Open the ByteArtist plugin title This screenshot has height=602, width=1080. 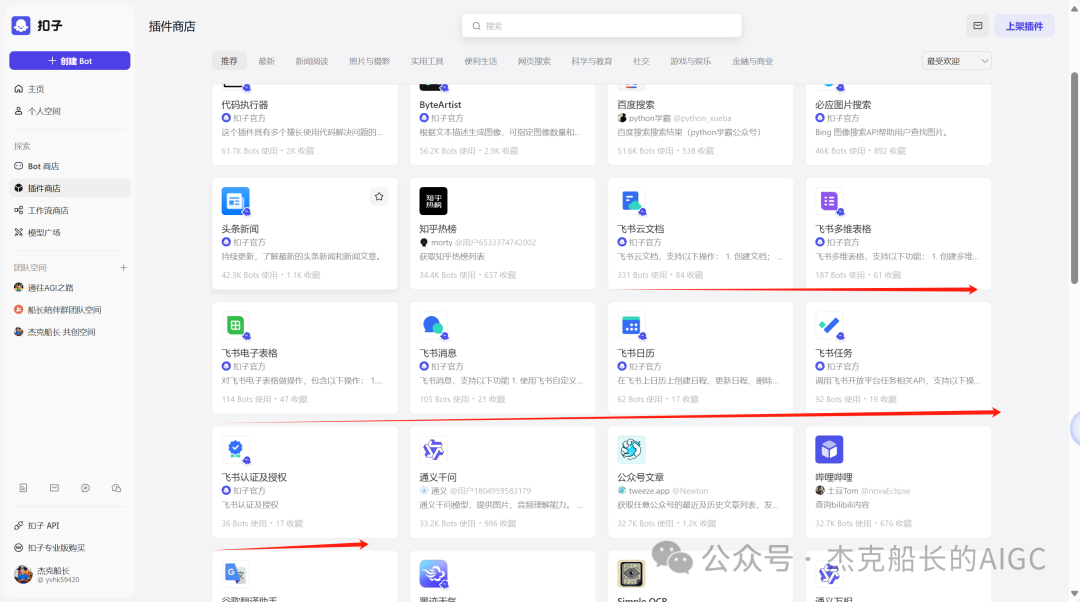click(x=440, y=105)
